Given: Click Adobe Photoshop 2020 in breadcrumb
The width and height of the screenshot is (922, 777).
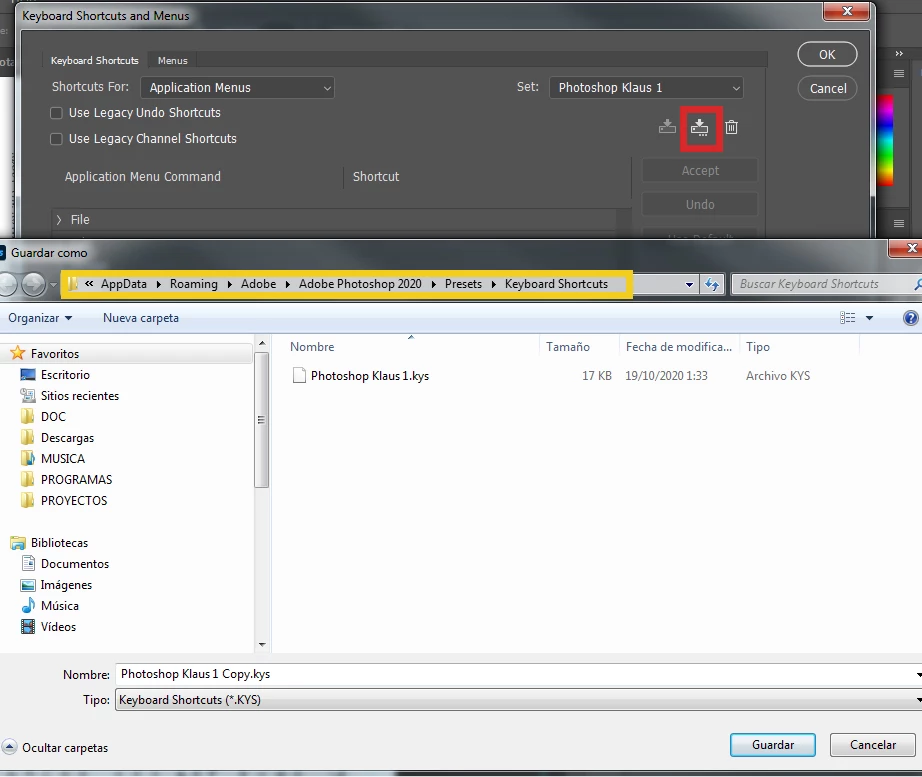Looking at the screenshot, I should click(x=360, y=284).
